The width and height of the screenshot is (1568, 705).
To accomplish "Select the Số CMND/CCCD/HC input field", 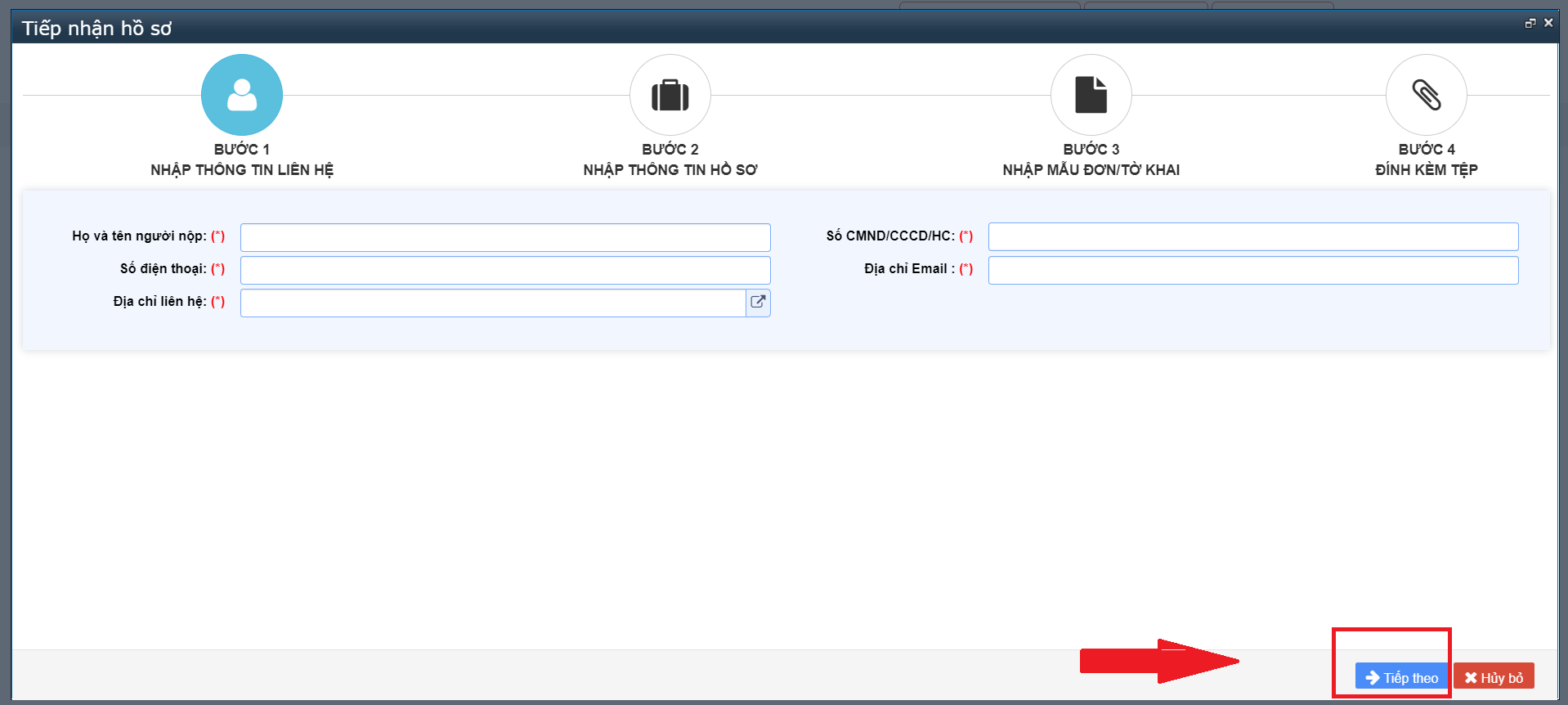I will pos(1252,236).
